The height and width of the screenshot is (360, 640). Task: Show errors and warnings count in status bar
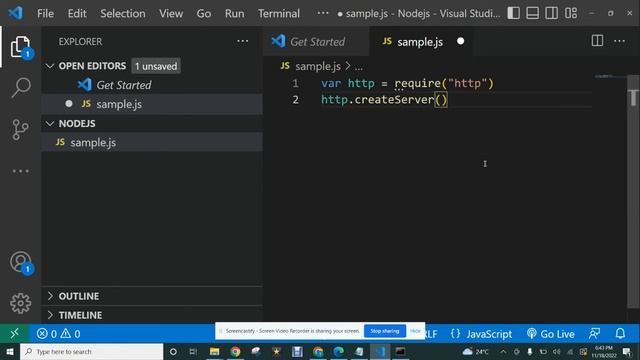point(59,334)
